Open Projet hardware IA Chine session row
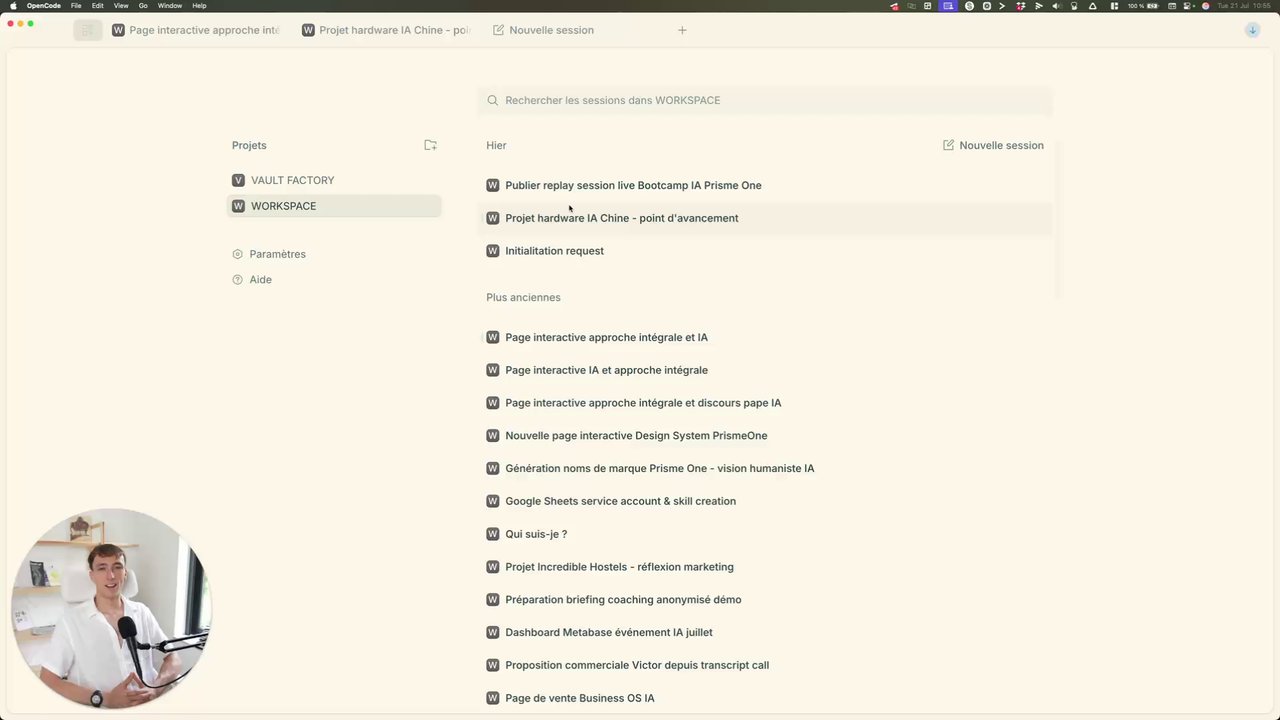 pos(765,218)
